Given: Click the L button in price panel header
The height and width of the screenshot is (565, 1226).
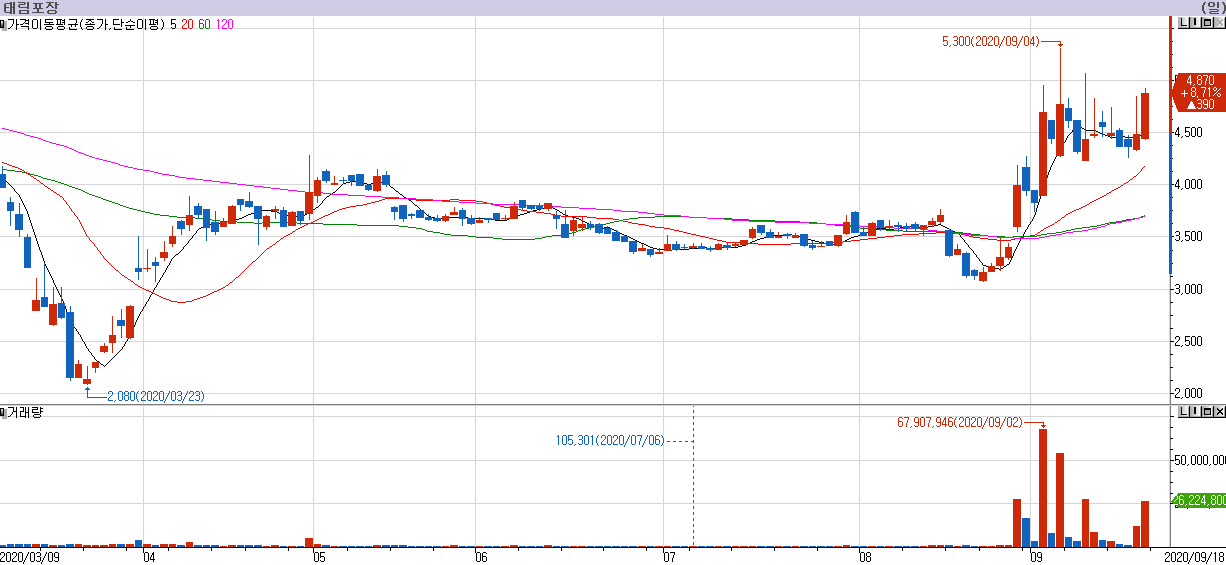Looking at the screenshot, I should click(1183, 24).
